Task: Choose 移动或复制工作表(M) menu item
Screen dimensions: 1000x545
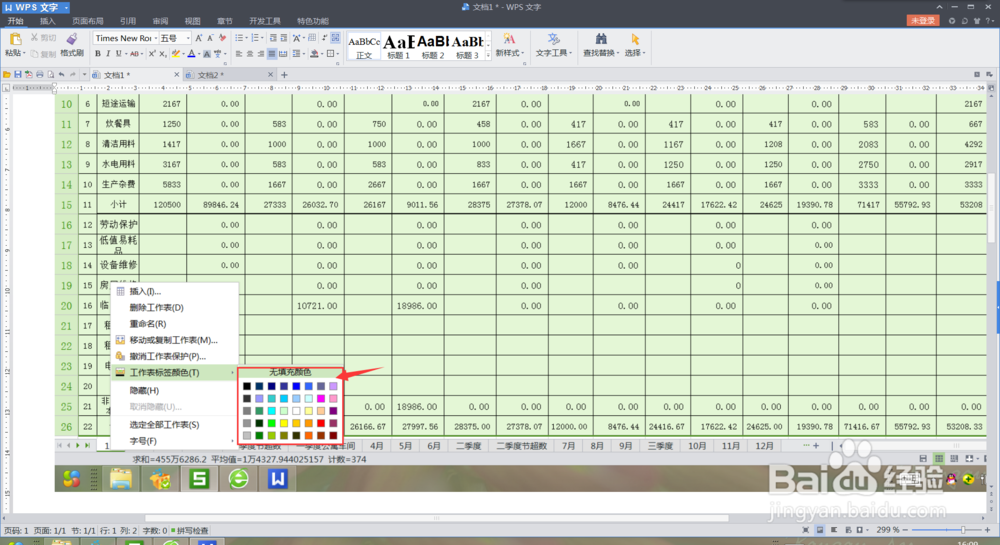Action: click(174, 340)
